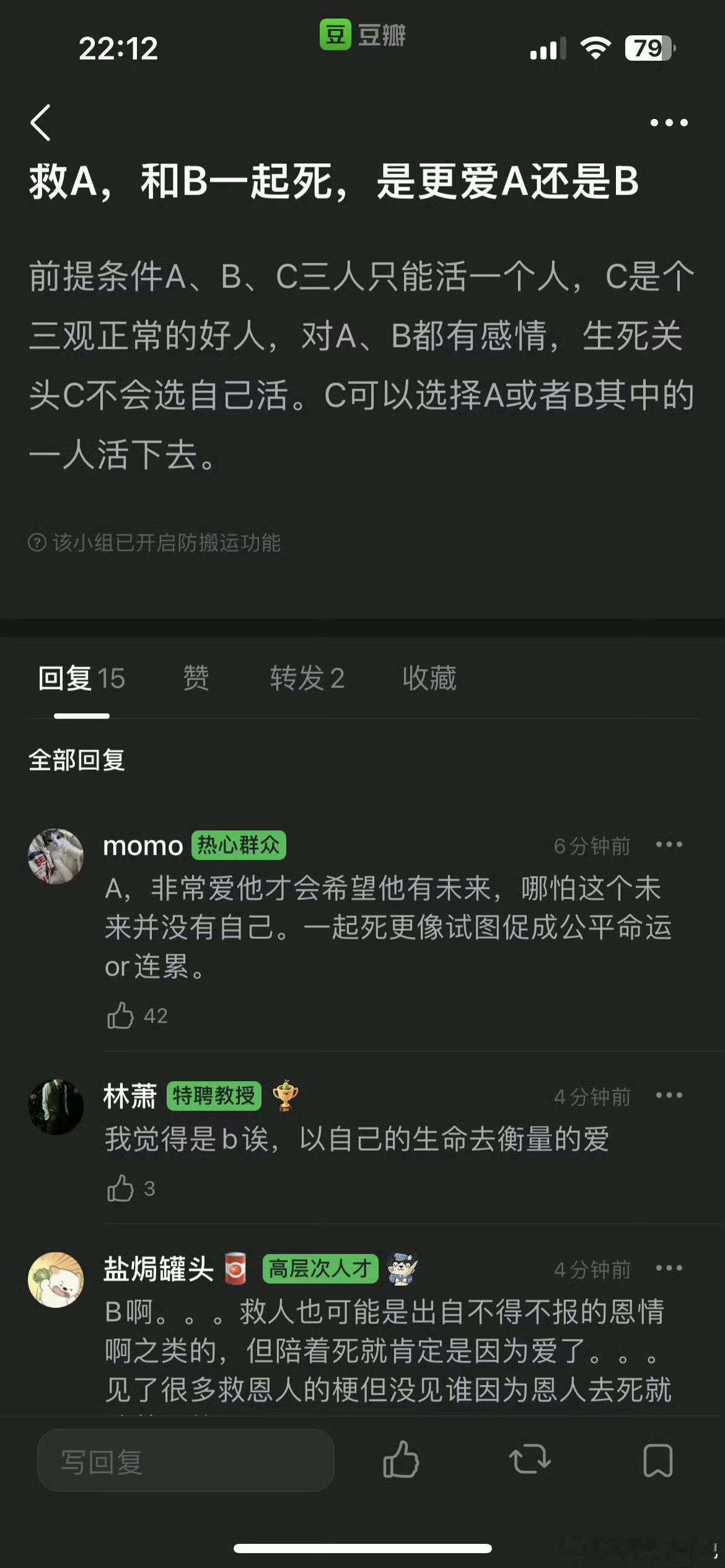Tap the help icon beside 该小组已开启防搬运功能

[37, 542]
